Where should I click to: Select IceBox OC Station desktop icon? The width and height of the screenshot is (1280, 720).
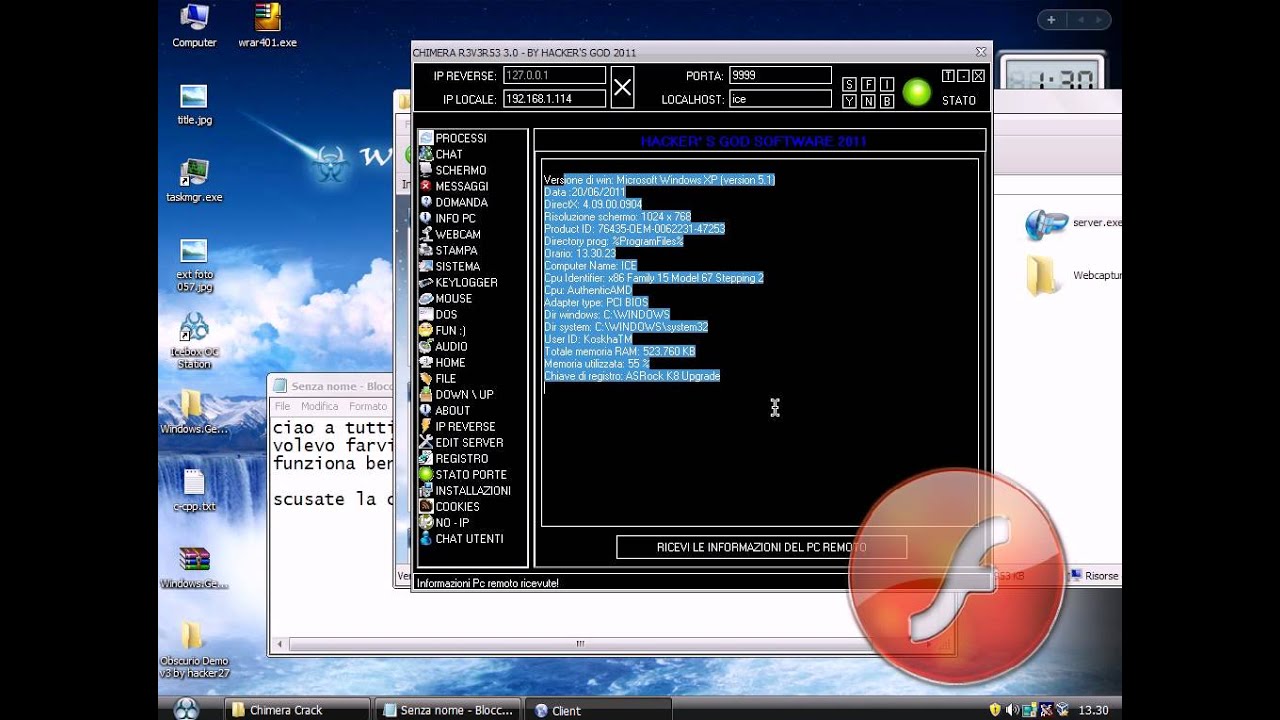click(x=194, y=341)
